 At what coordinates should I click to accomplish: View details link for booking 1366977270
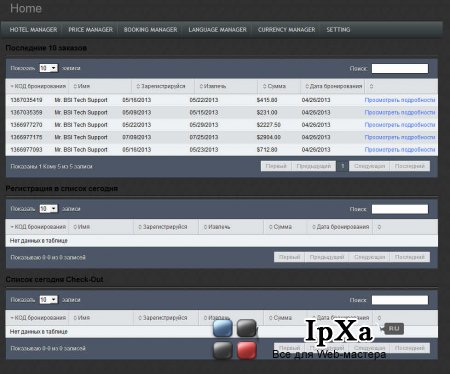coord(400,125)
